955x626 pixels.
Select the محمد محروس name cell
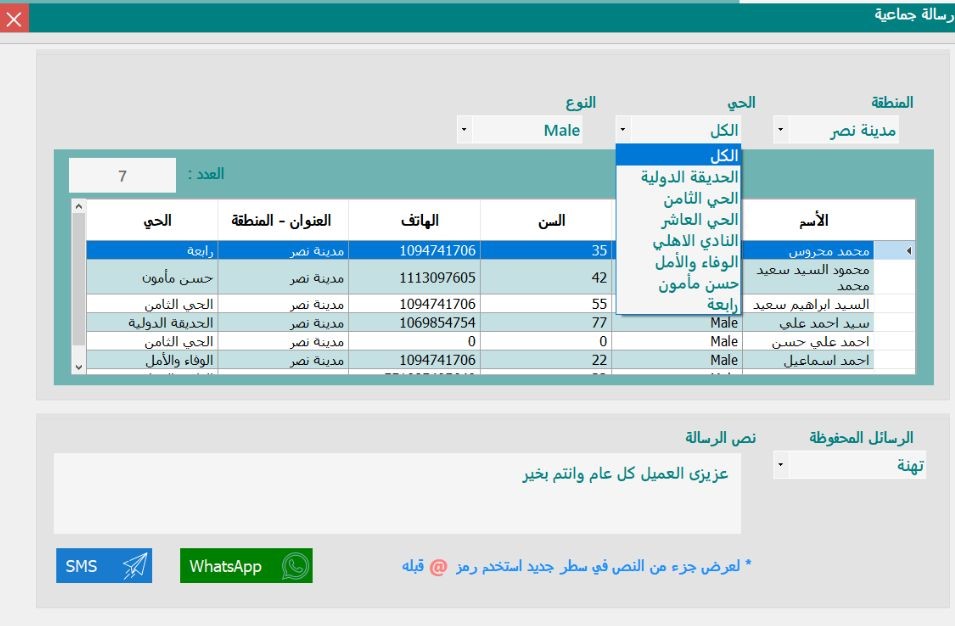pyautogui.click(x=809, y=251)
